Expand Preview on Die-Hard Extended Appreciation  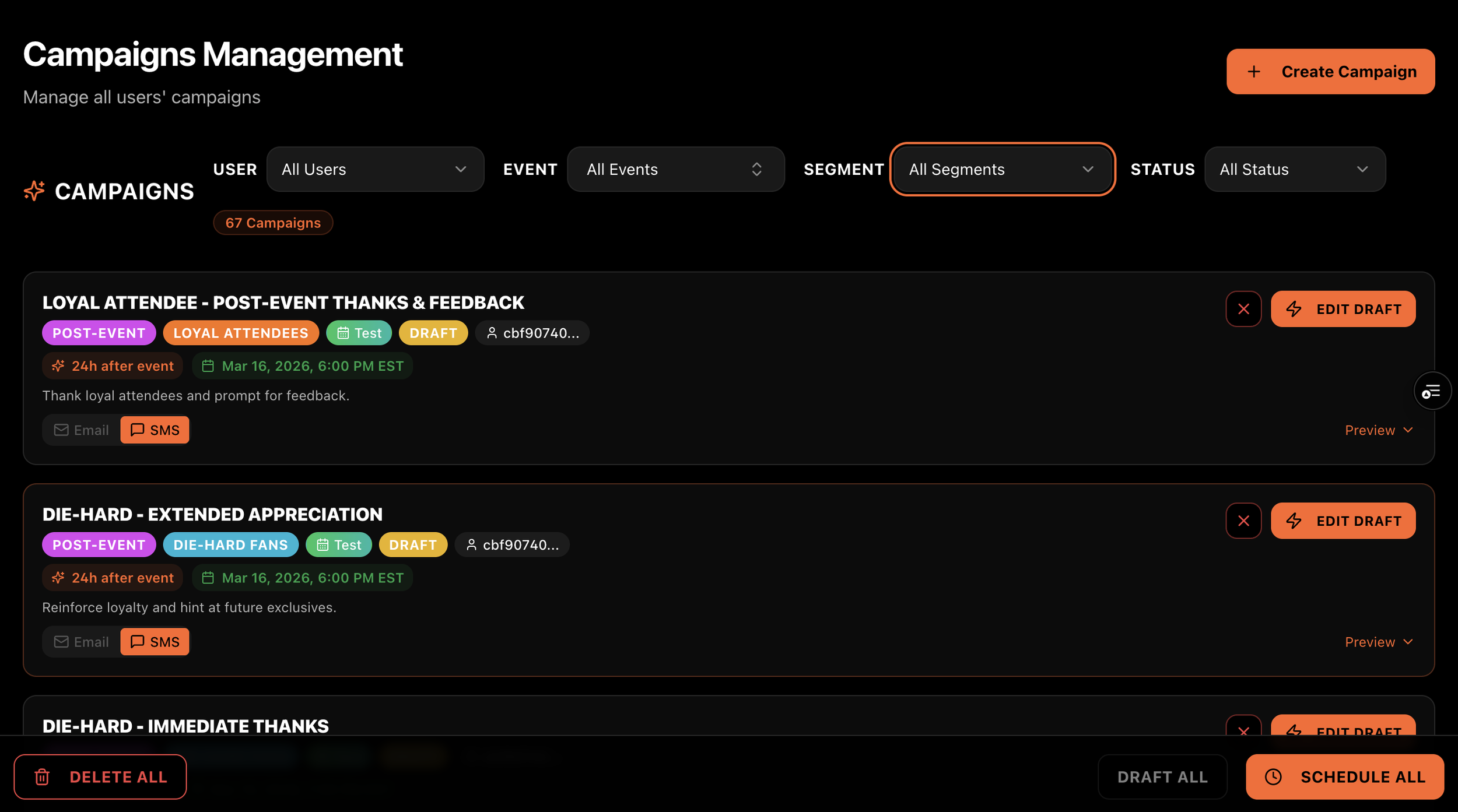tap(1379, 642)
